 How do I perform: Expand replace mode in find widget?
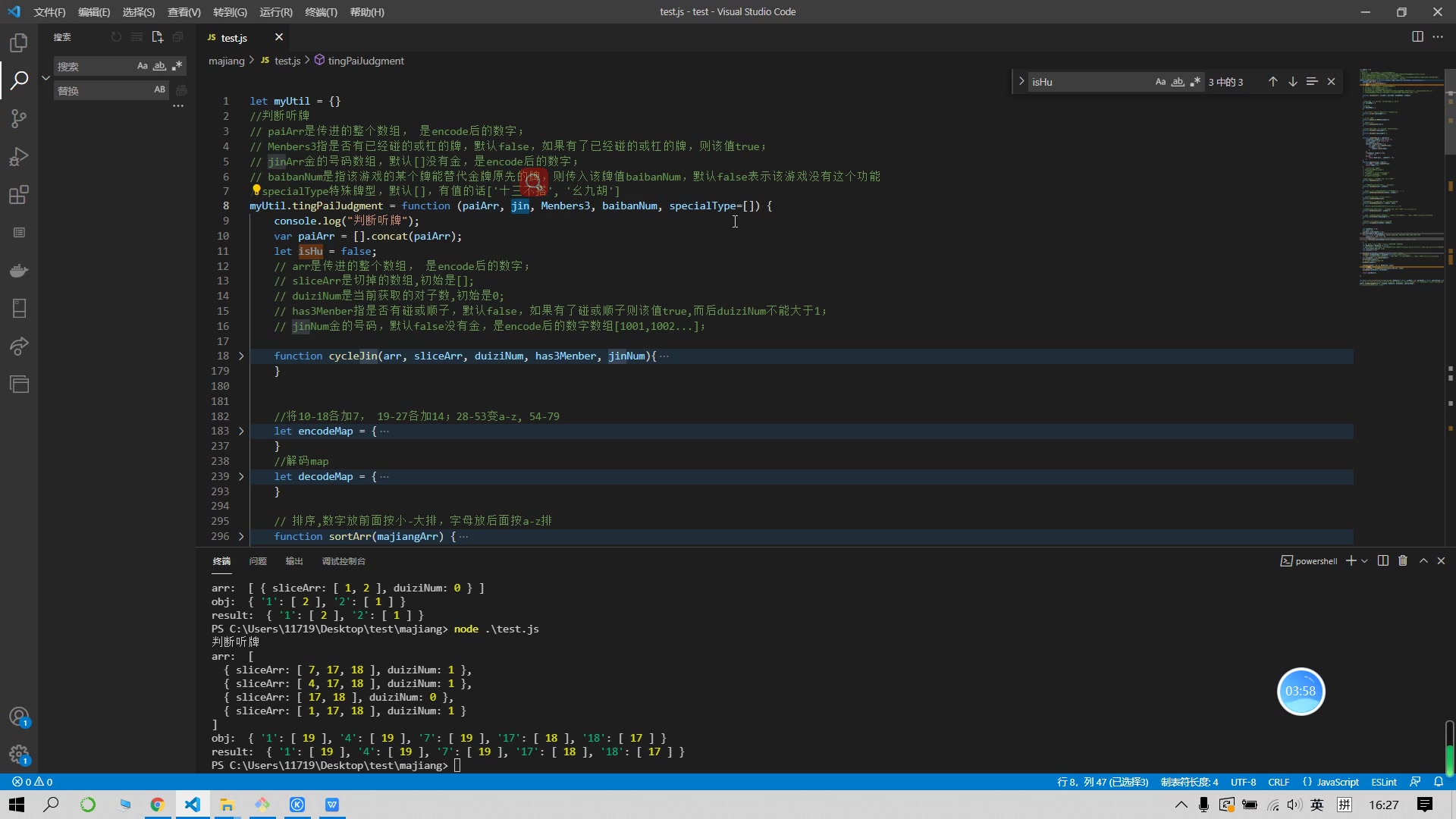point(1021,82)
